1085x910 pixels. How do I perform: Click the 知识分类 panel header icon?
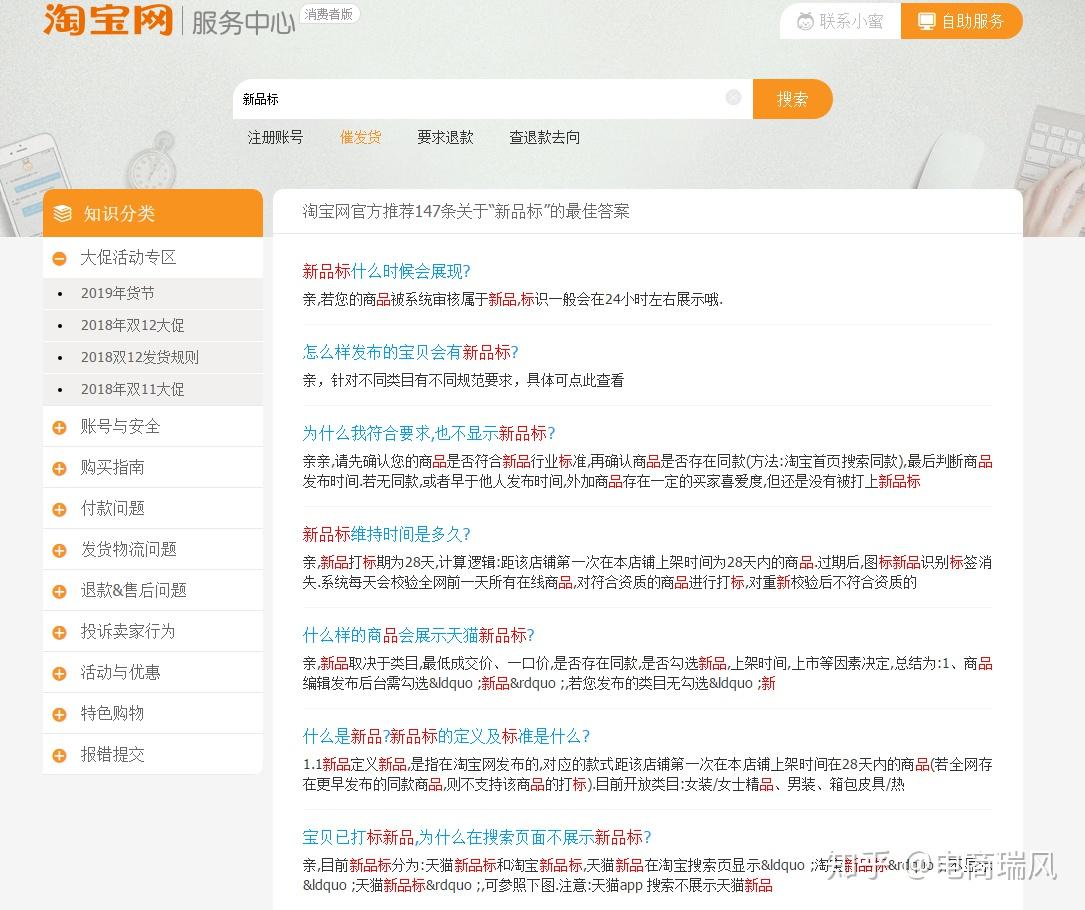click(62, 213)
